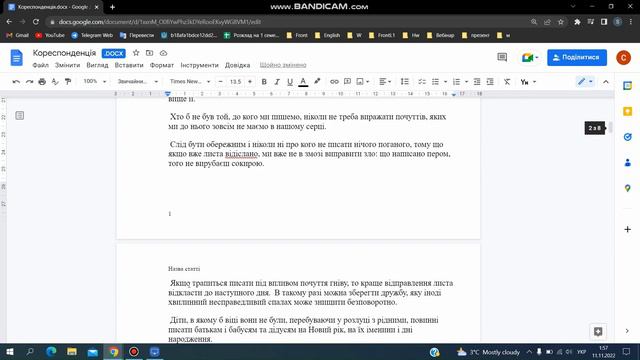Open the input tools language dropdown

click(528, 82)
